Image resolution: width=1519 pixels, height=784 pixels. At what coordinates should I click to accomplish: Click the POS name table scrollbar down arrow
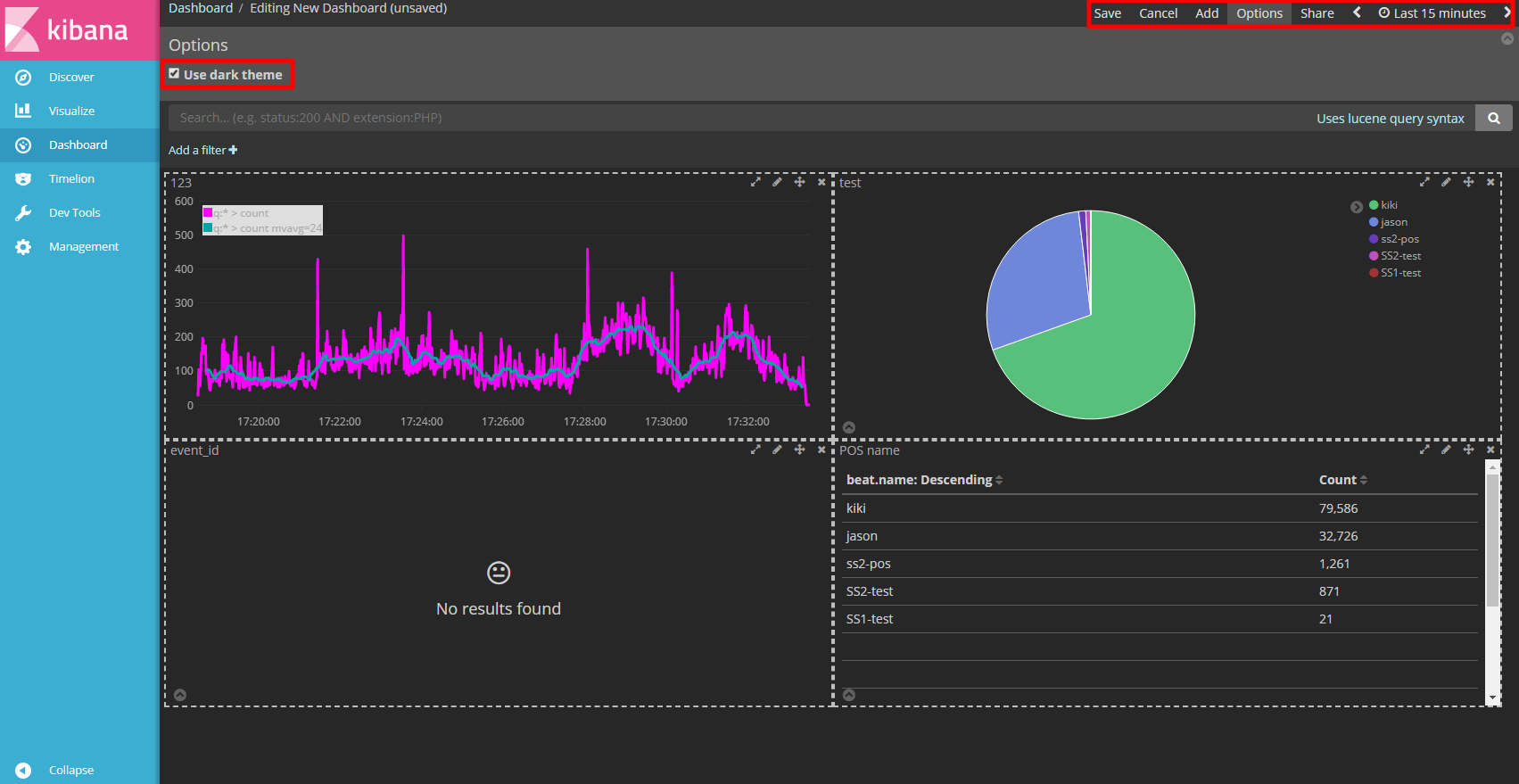(1492, 697)
